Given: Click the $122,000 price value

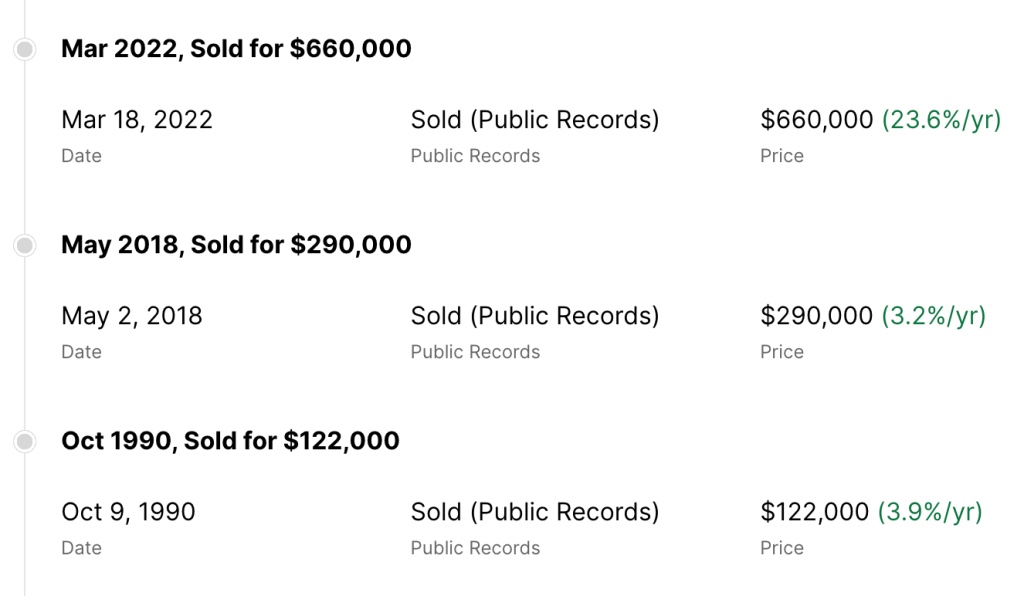Looking at the screenshot, I should tap(815, 512).
